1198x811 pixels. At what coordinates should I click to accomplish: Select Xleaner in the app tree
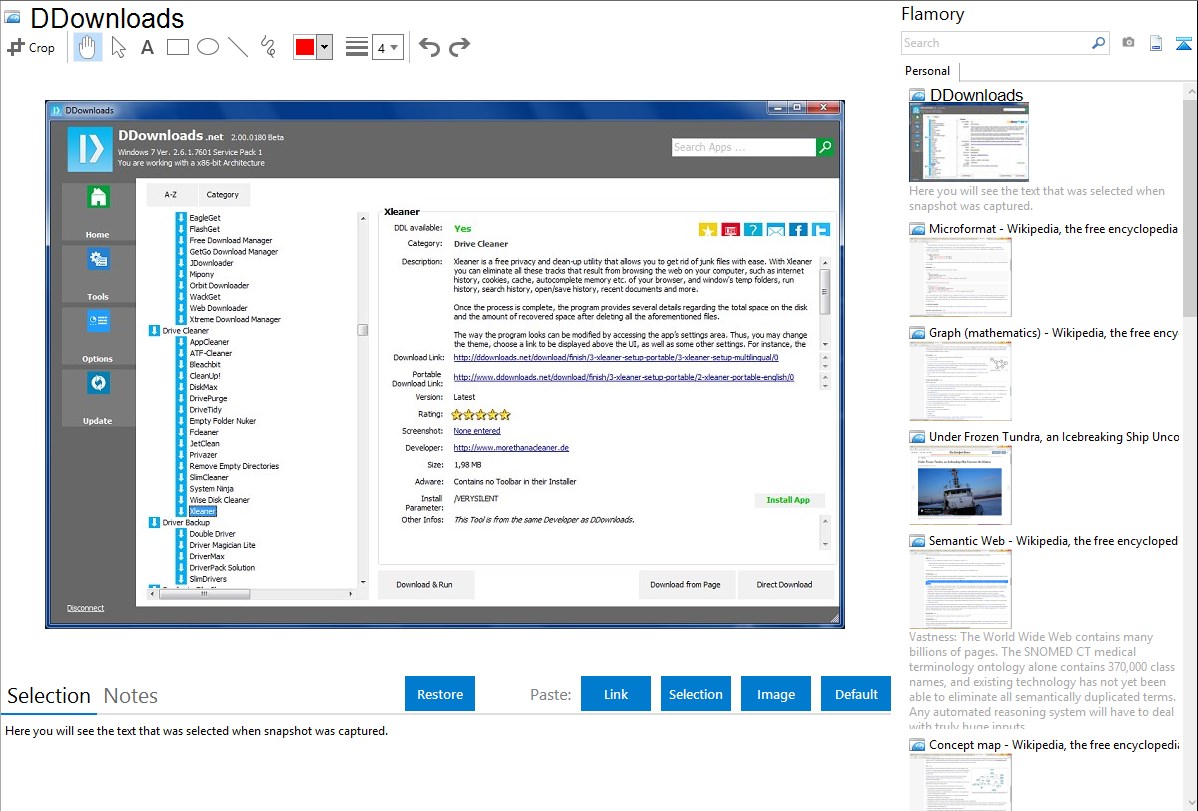pos(202,511)
